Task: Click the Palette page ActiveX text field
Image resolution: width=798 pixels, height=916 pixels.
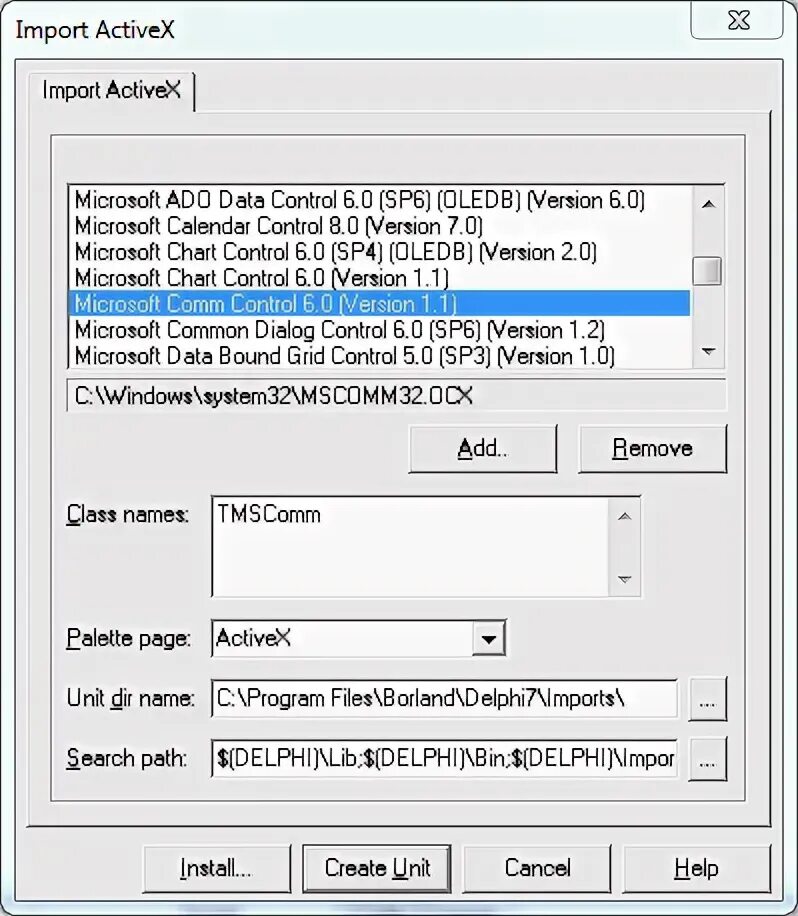Action: point(342,639)
